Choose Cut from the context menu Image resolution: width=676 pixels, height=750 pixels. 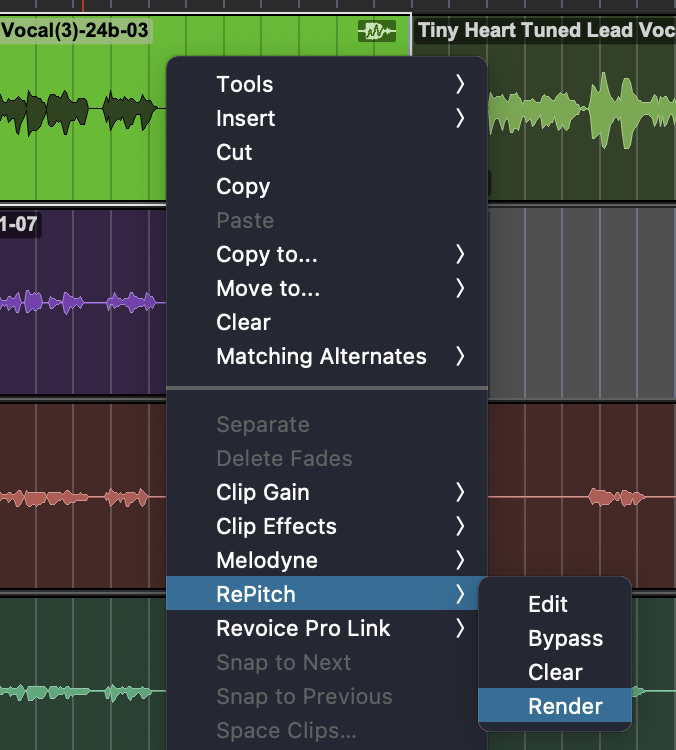click(235, 153)
